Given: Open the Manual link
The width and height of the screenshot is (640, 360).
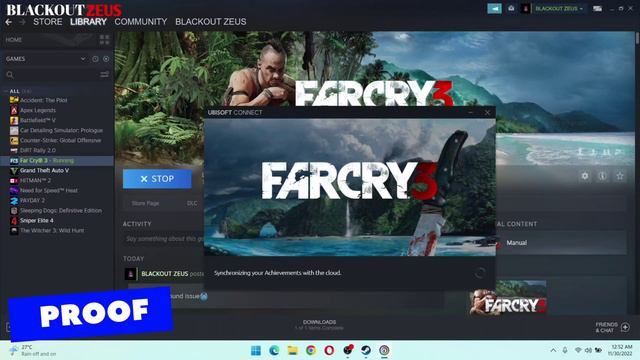Looking at the screenshot, I should [516, 242].
